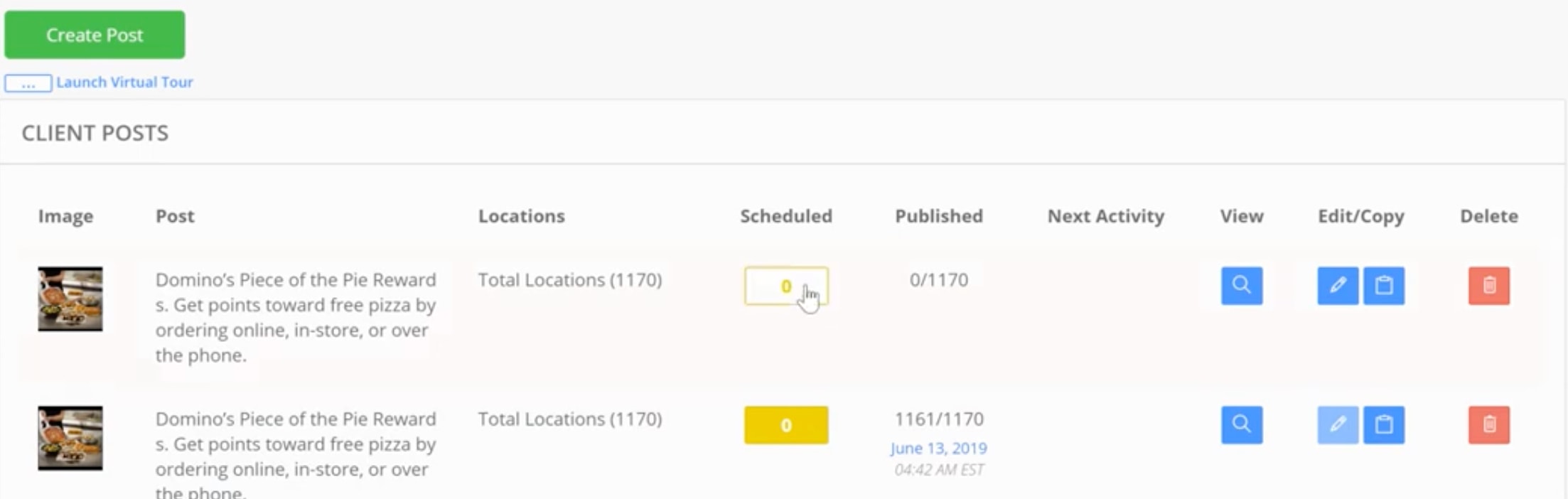Image resolution: width=1568 pixels, height=499 pixels.
Task: Click the solid yellow Scheduled 0 badge
Action: click(x=786, y=425)
